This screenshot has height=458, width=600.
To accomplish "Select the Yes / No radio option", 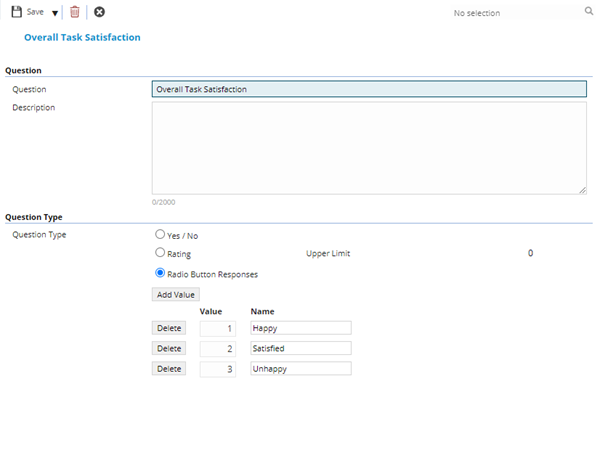I will [160, 235].
